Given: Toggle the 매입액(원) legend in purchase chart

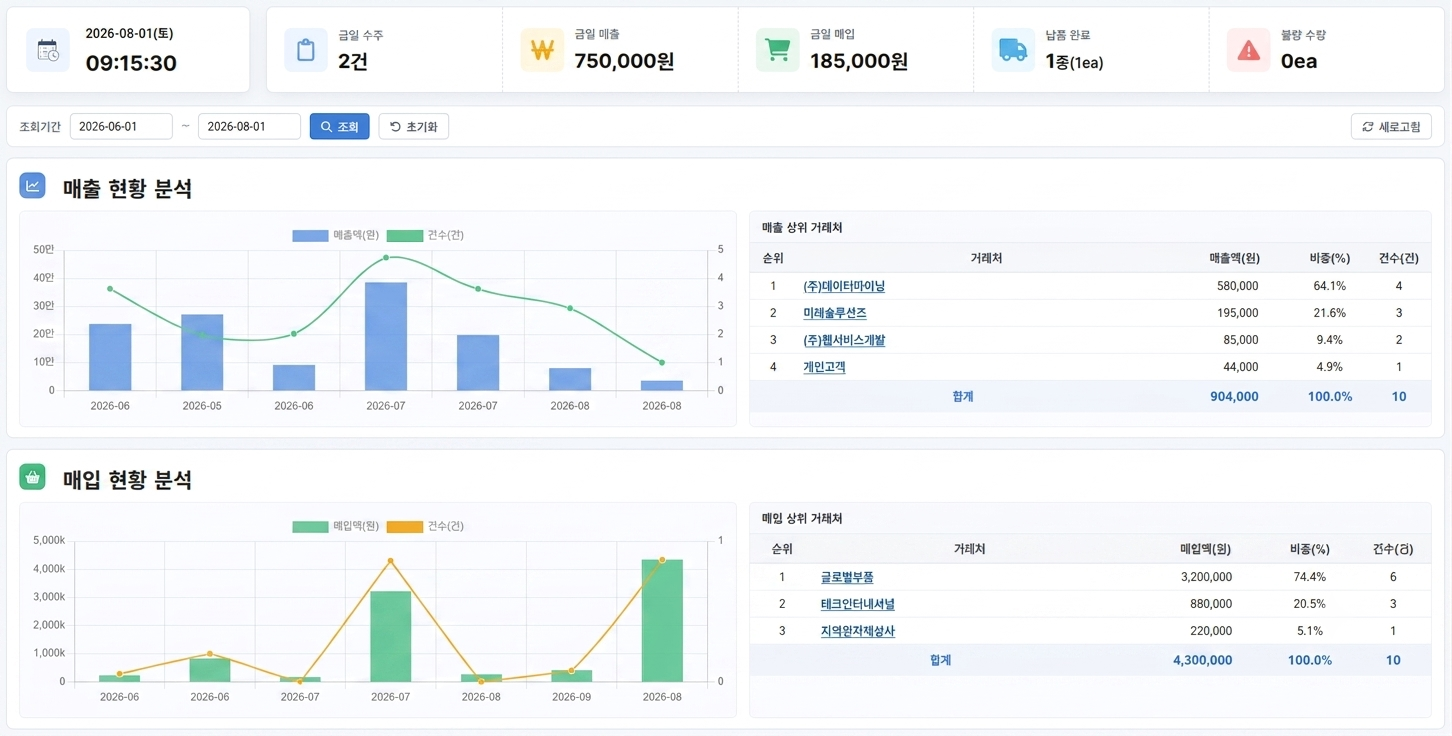Looking at the screenshot, I should 336,526.
